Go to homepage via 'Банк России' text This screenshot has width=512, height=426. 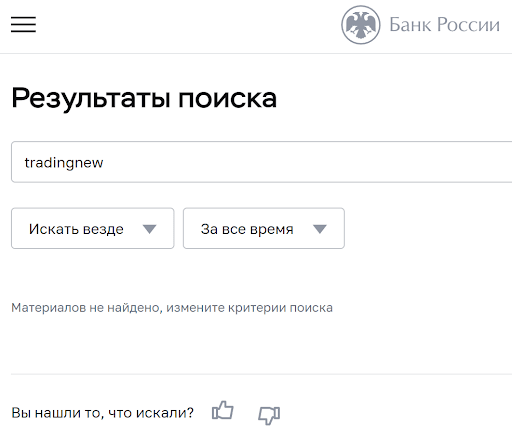coord(444,25)
